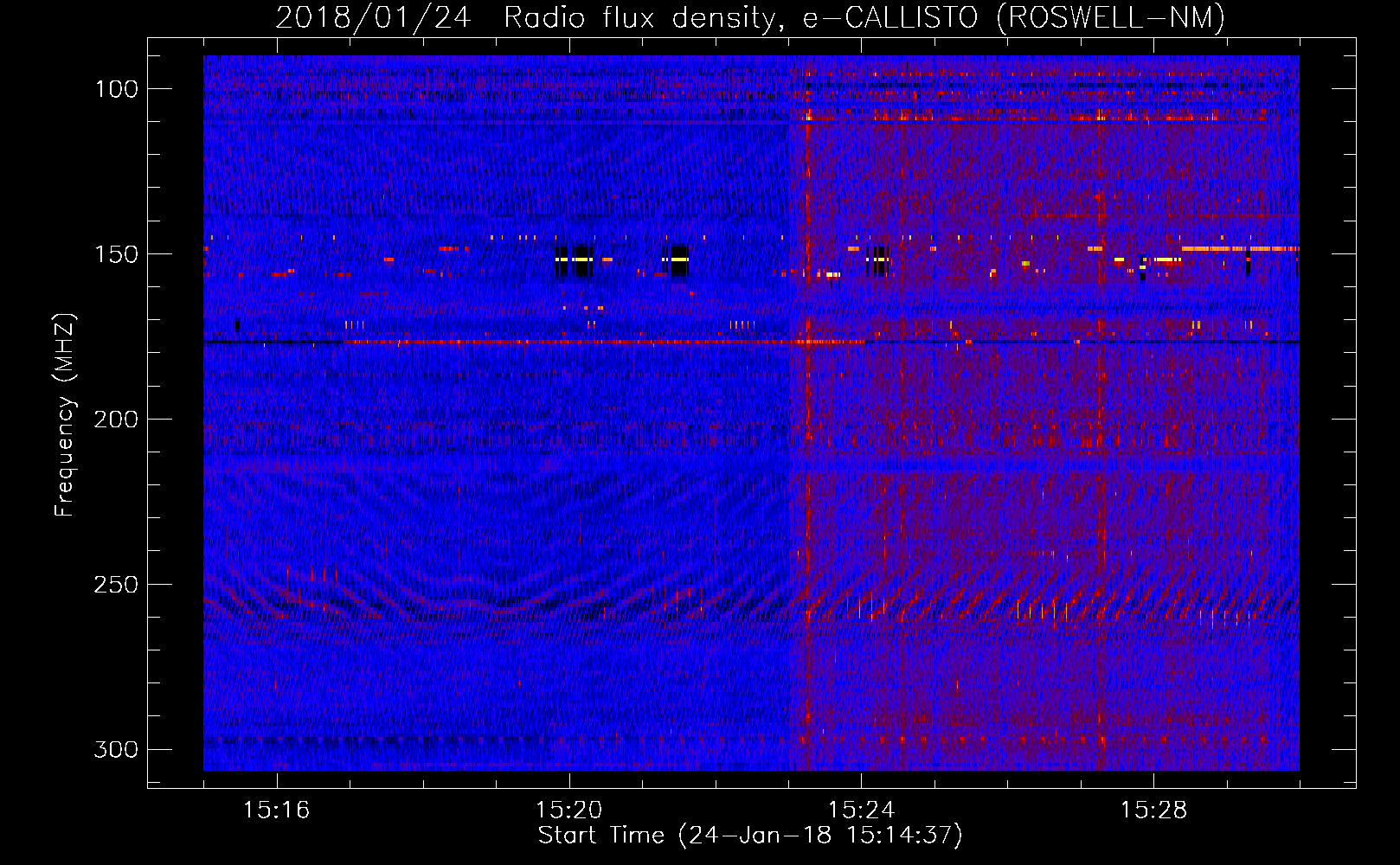Select the 100 frequency tick label
The height and width of the screenshot is (865, 1400).
116,89
